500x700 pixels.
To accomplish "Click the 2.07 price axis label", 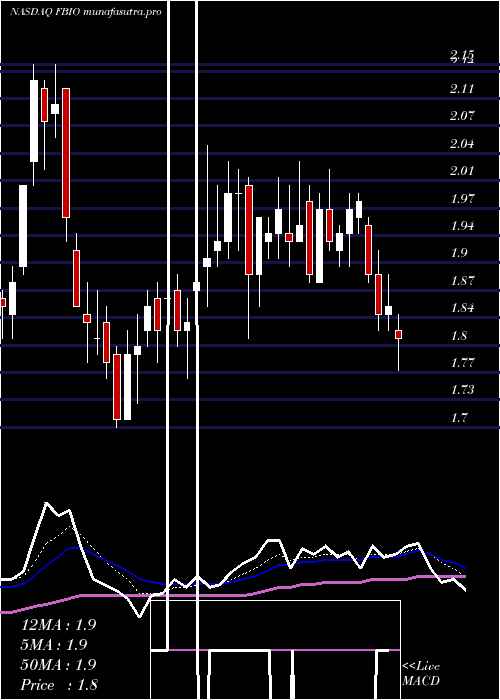I will click(462, 117).
